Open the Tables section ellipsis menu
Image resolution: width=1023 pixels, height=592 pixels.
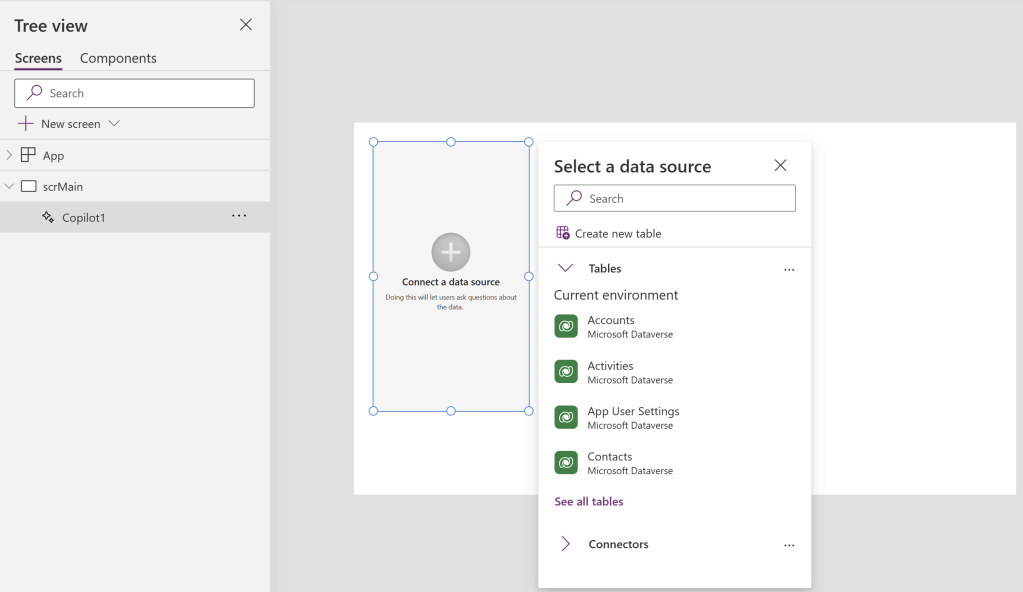pos(789,269)
